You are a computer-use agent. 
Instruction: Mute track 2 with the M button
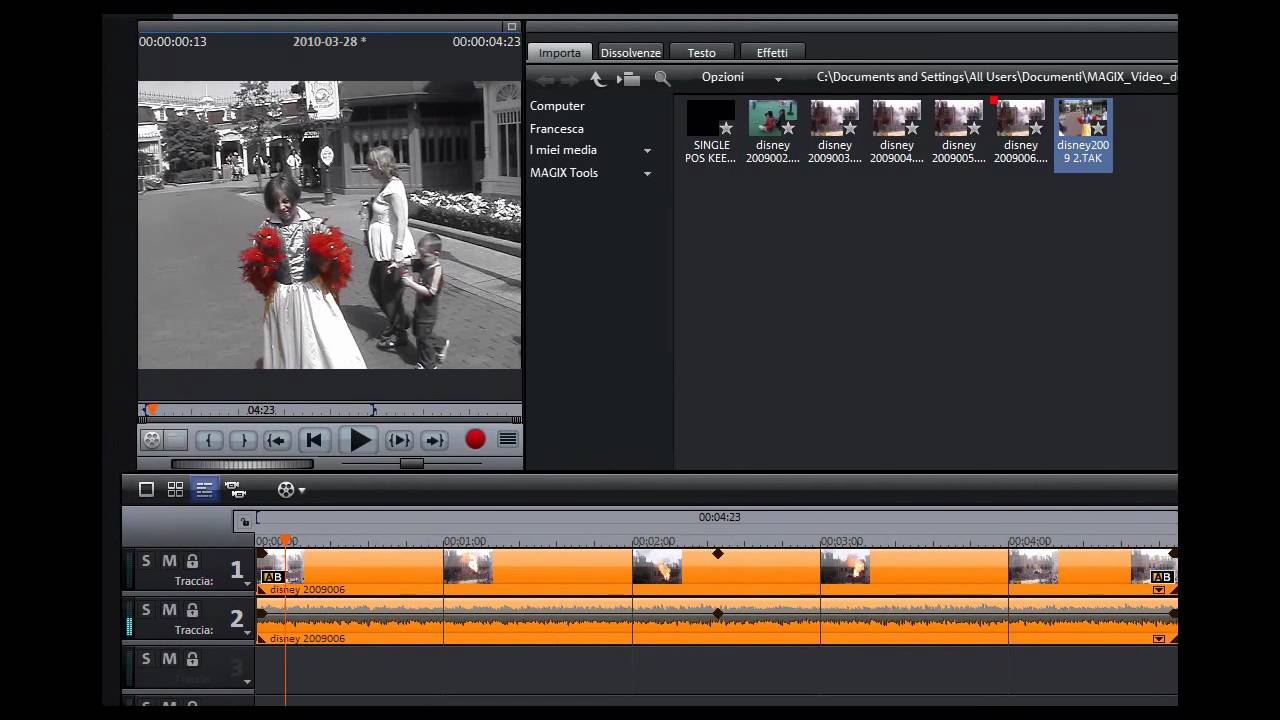click(169, 610)
